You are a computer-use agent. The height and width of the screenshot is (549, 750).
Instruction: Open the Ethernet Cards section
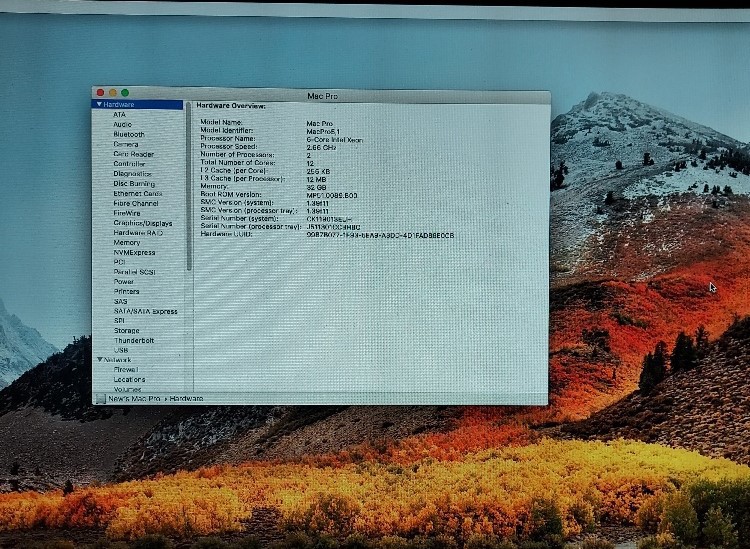(138, 193)
